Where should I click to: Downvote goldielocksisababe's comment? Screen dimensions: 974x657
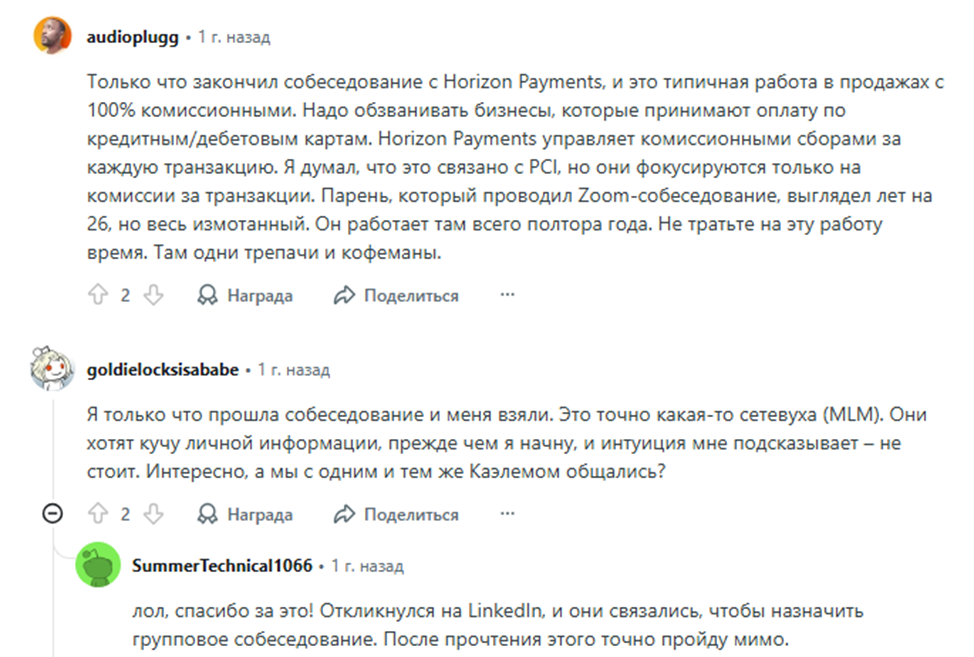(153, 514)
